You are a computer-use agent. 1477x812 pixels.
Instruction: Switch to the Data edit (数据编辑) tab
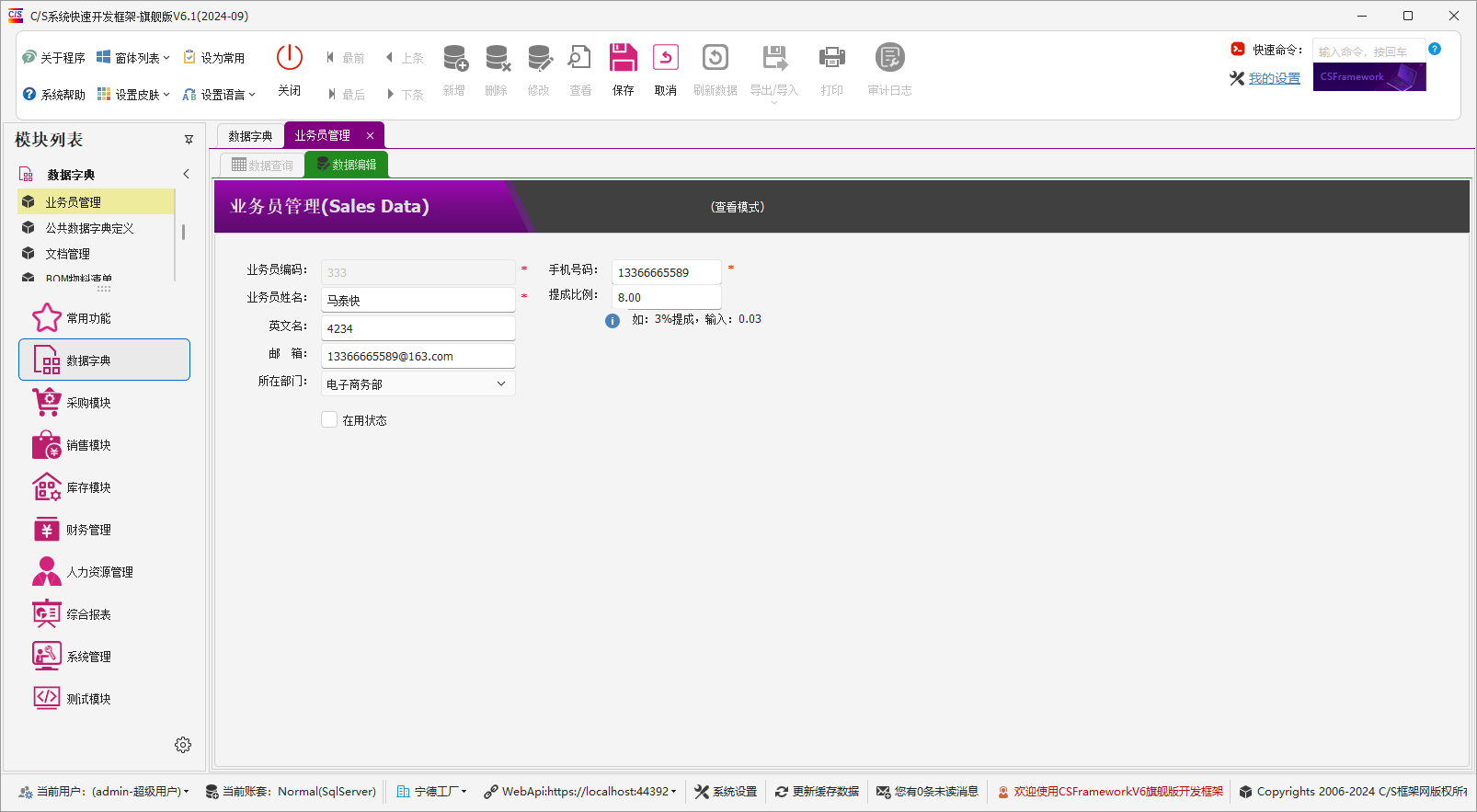(x=347, y=165)
